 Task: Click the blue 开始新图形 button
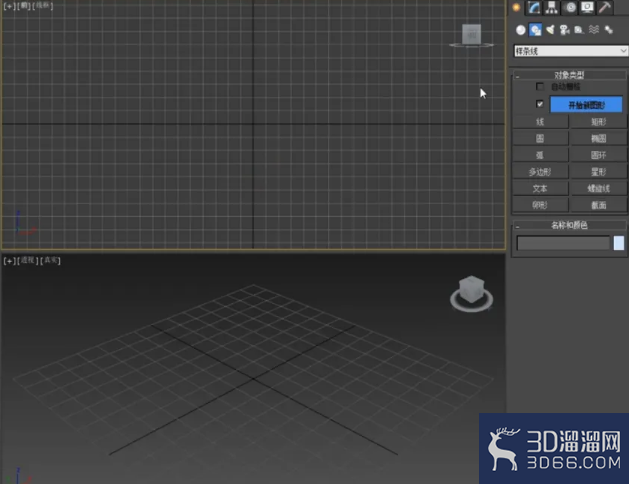586,105
